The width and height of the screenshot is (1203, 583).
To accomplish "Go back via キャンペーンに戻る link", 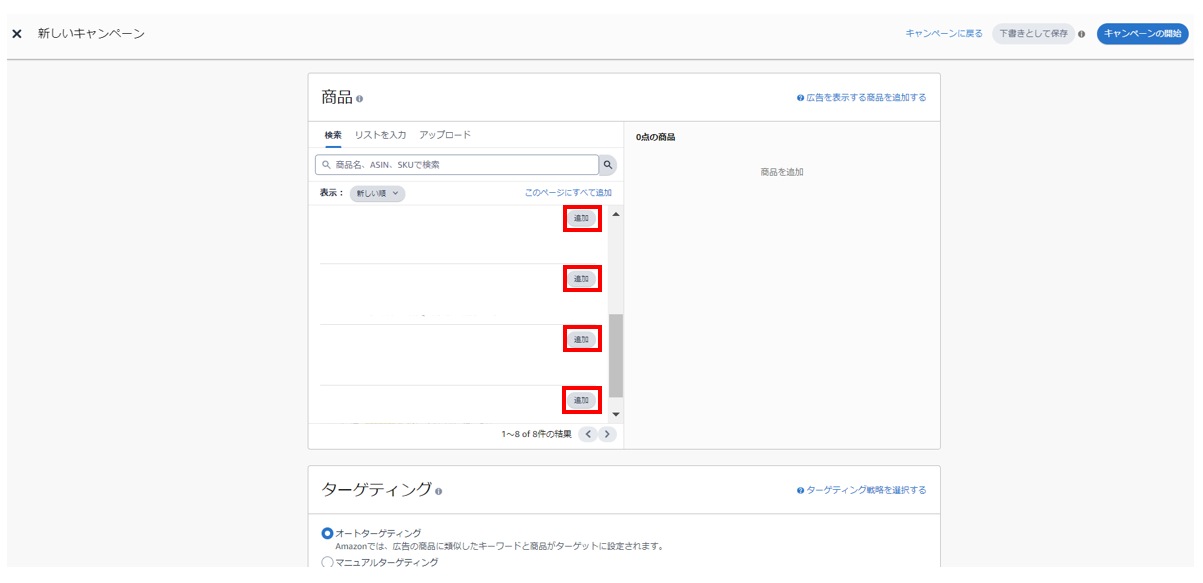I will [x=943, y=34].
